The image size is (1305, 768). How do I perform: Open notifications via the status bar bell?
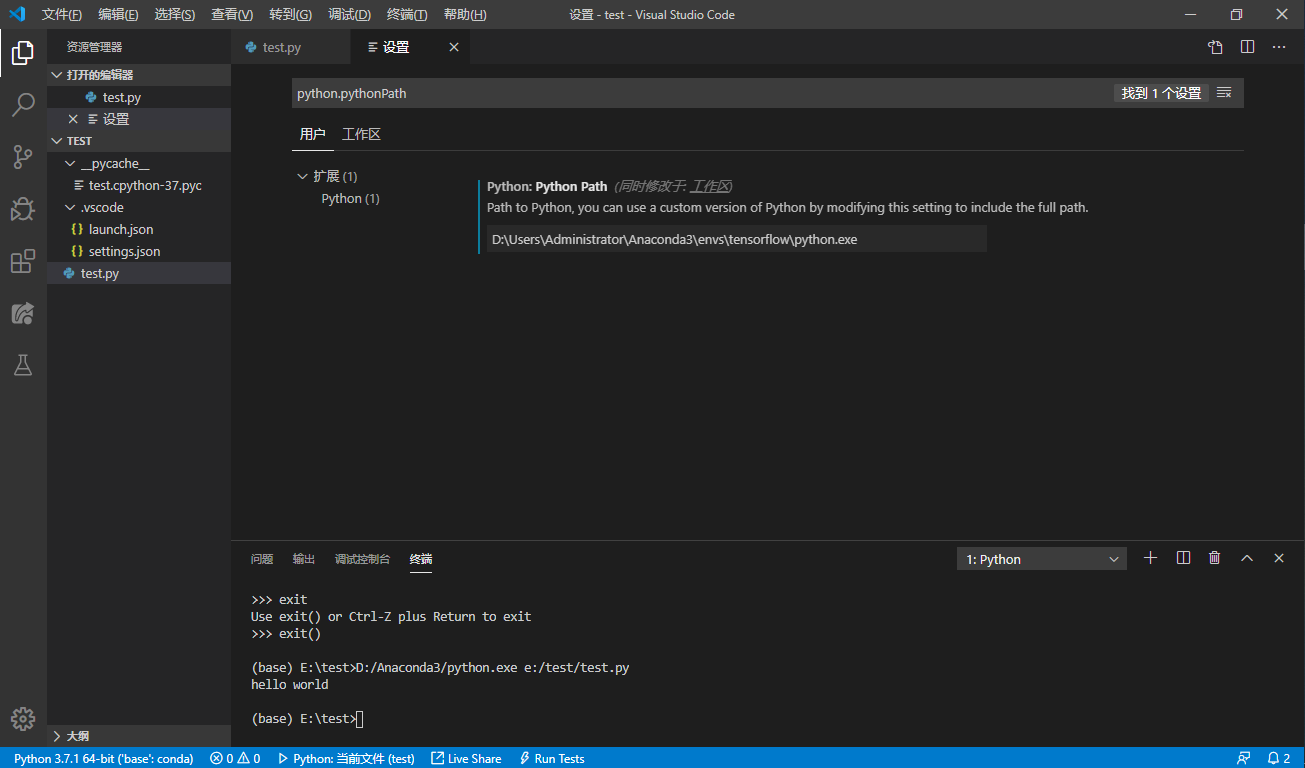1272,758
